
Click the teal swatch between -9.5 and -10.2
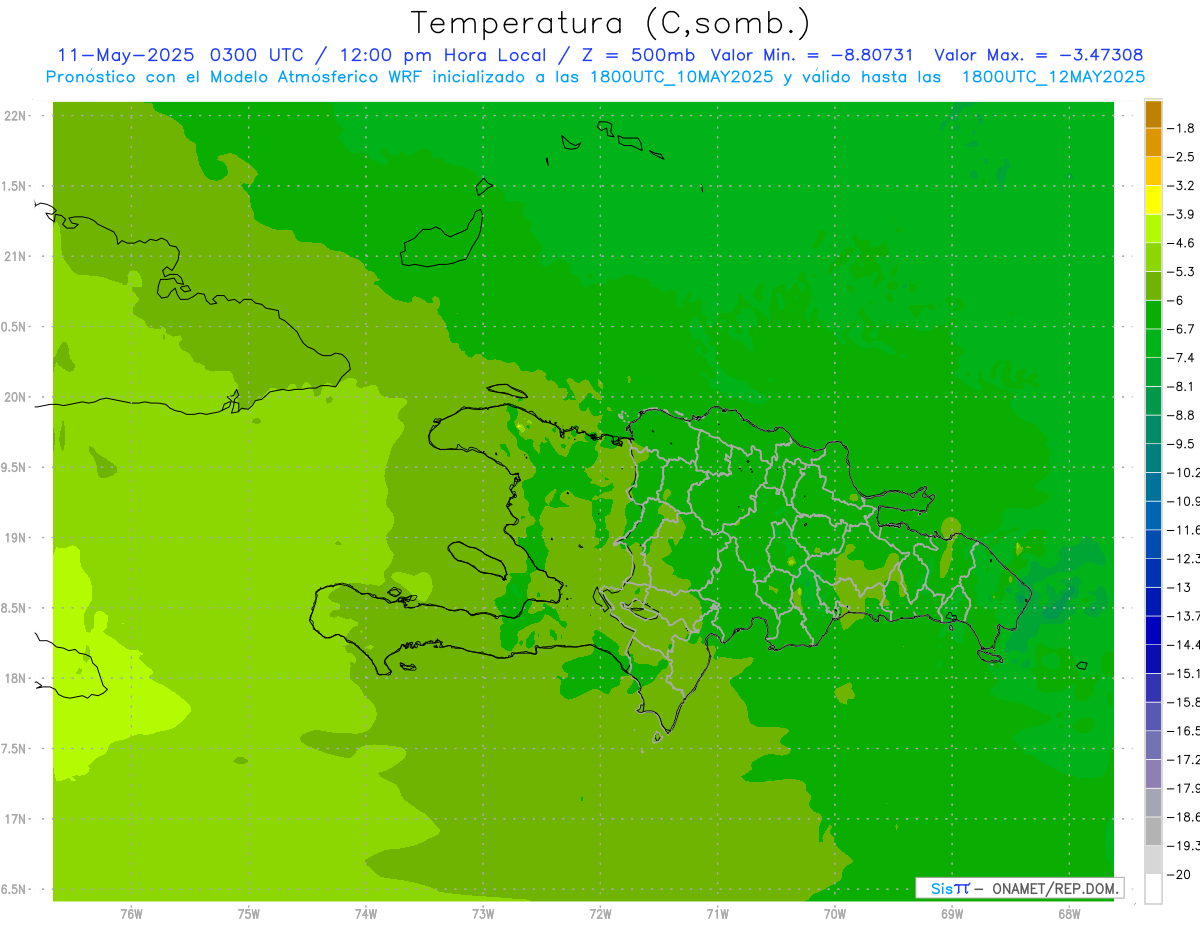tap(1153, 457)
